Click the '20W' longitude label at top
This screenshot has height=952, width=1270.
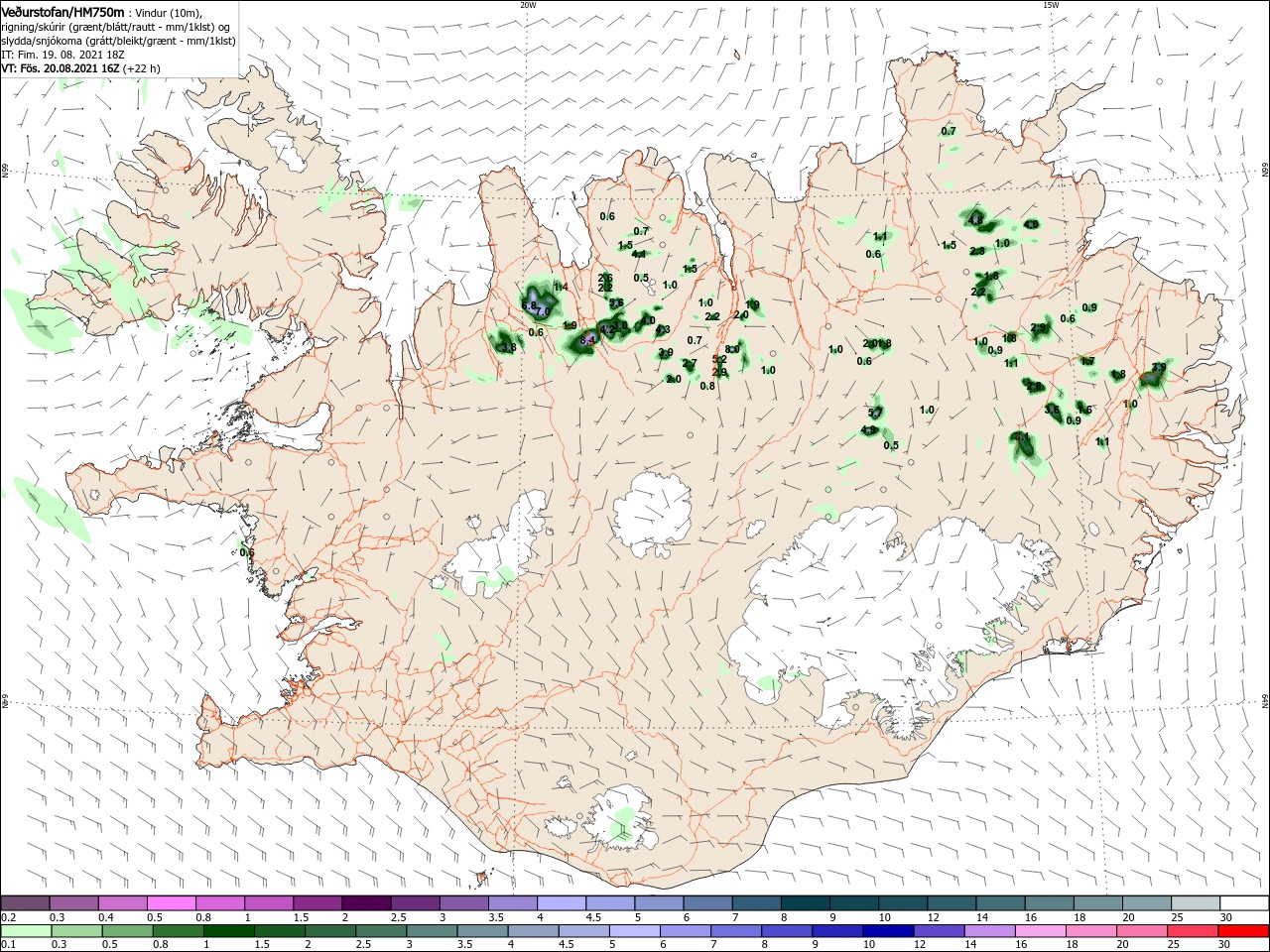click(528, 4)
